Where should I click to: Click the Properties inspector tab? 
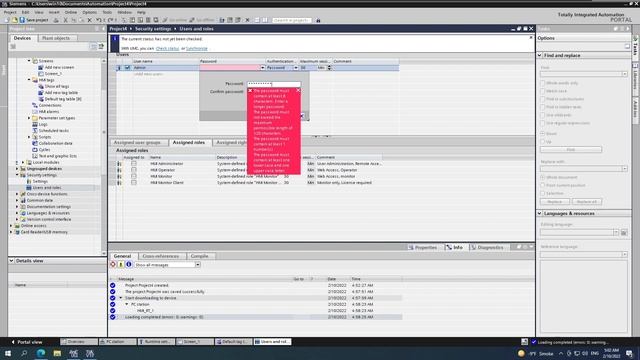pos(423,247)
